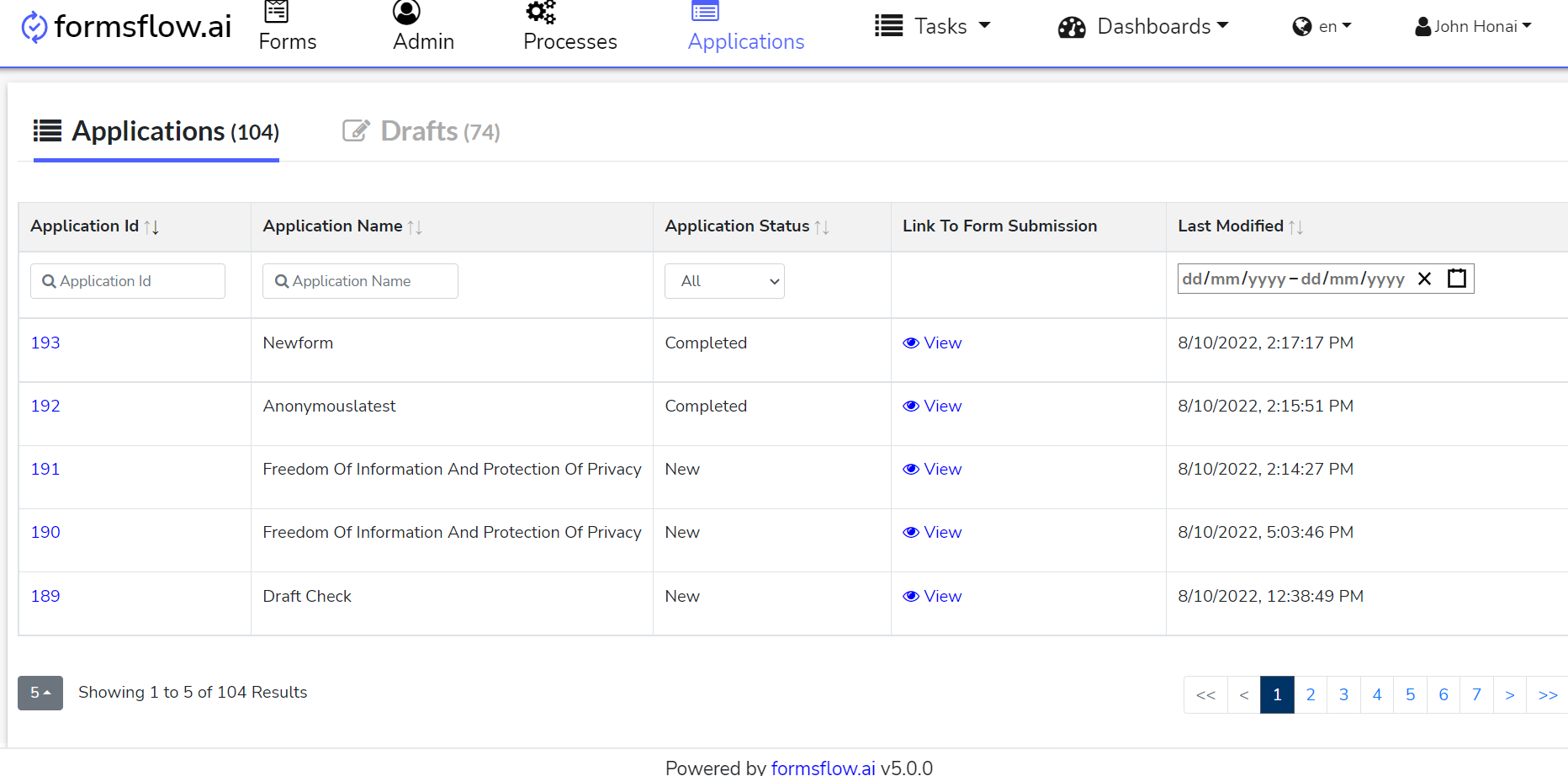
Task: Open the date range calendar icon
Action: (1457, 279)
